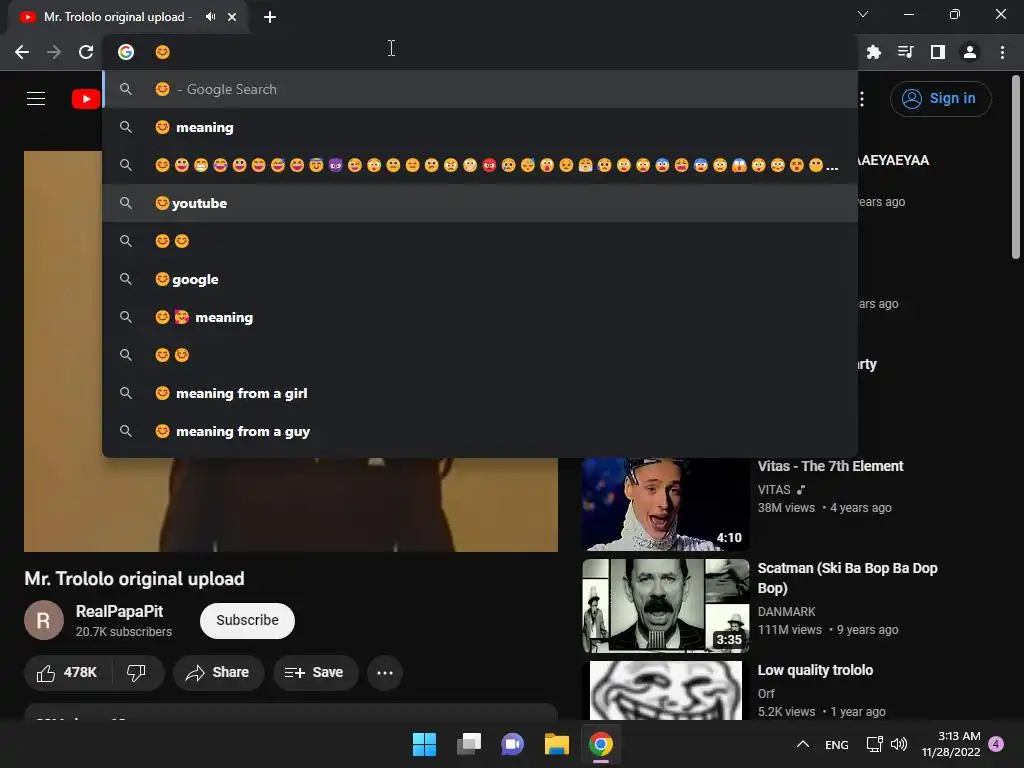Screen dimensions: 1024x768
Task: Close the Mr. Trololo tab
Action: point(232,17)
